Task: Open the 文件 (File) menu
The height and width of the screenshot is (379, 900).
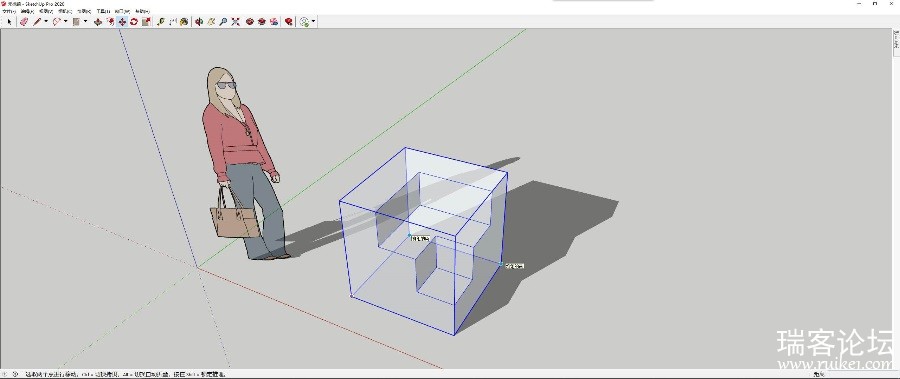Action: pyautogui.click(x=9, y=11)
